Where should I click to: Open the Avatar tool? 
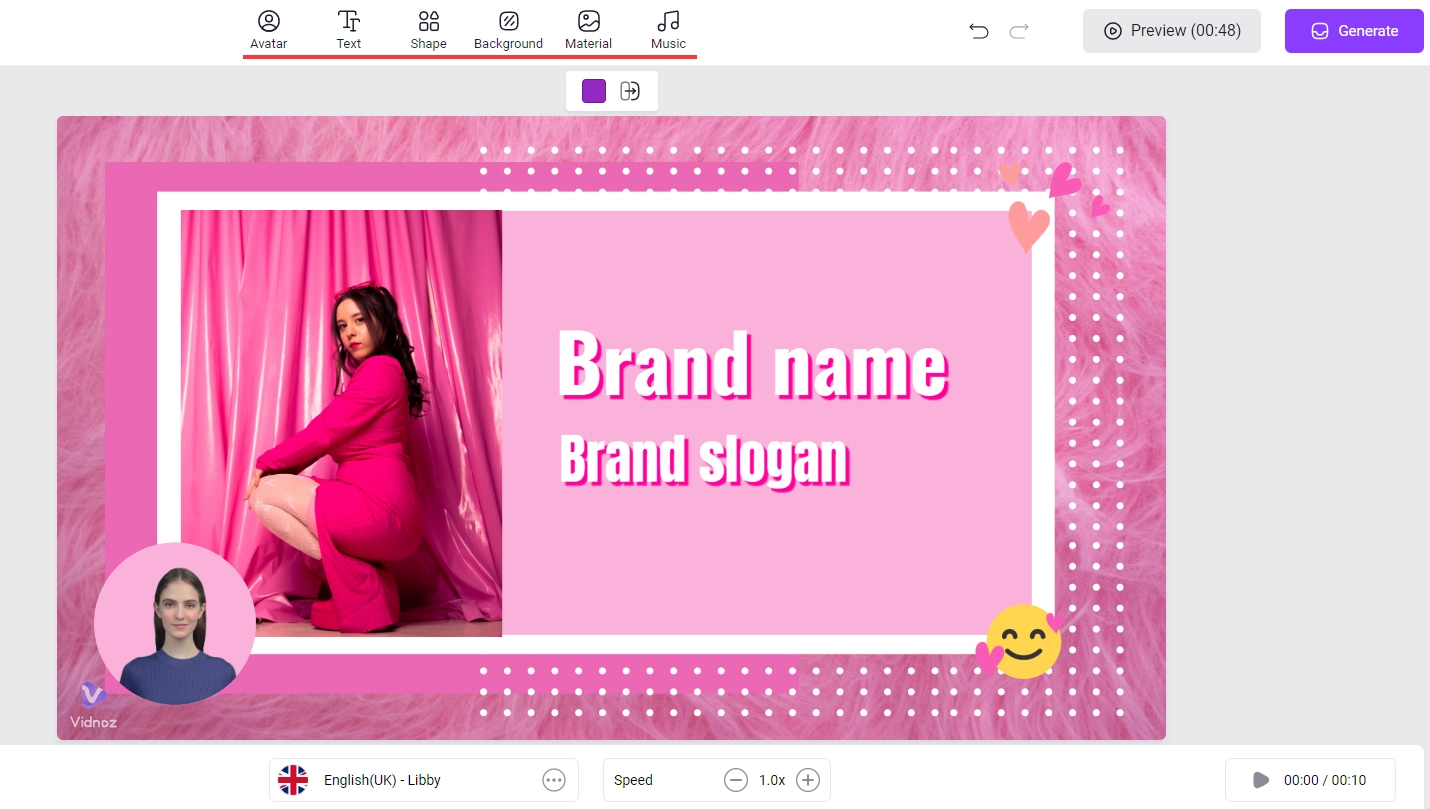[x=268, y=29]
